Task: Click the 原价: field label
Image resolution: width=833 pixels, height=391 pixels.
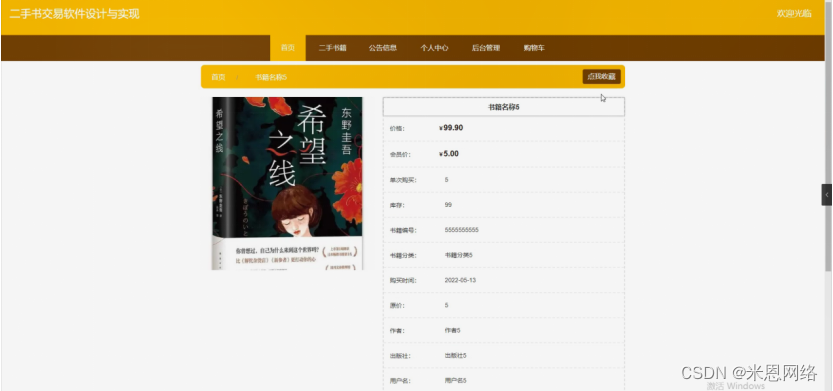Action: coord(397,305)
